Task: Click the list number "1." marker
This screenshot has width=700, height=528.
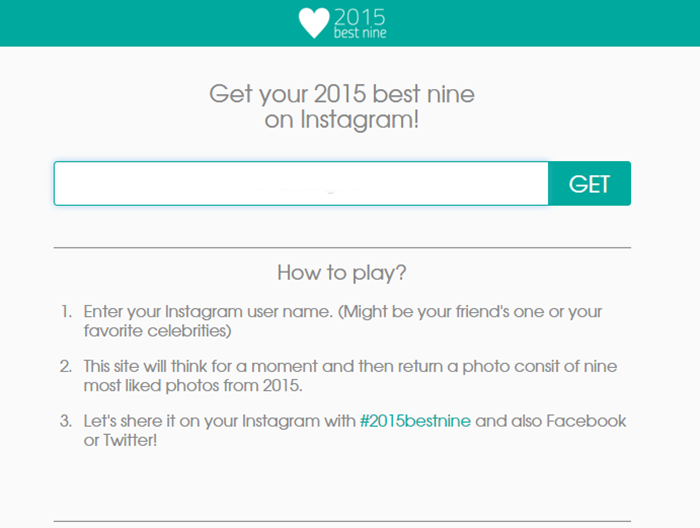Action: [67, 311]
